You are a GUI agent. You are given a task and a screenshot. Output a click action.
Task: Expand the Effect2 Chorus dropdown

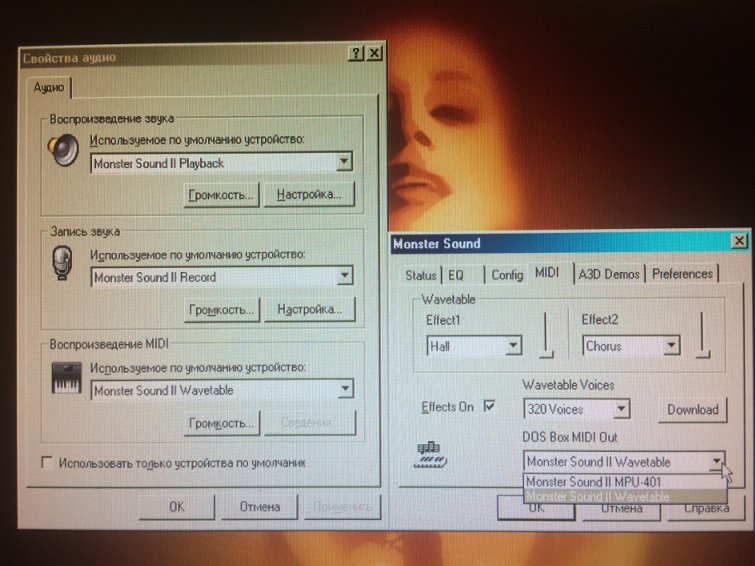(x=671, y=345)
